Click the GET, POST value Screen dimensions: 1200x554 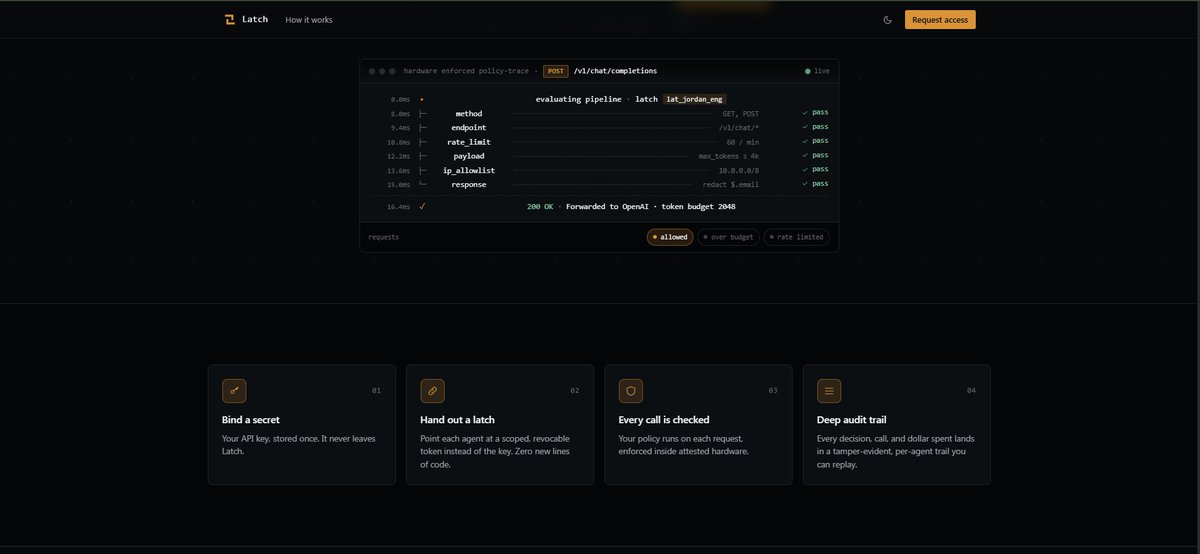pos(740,114)
